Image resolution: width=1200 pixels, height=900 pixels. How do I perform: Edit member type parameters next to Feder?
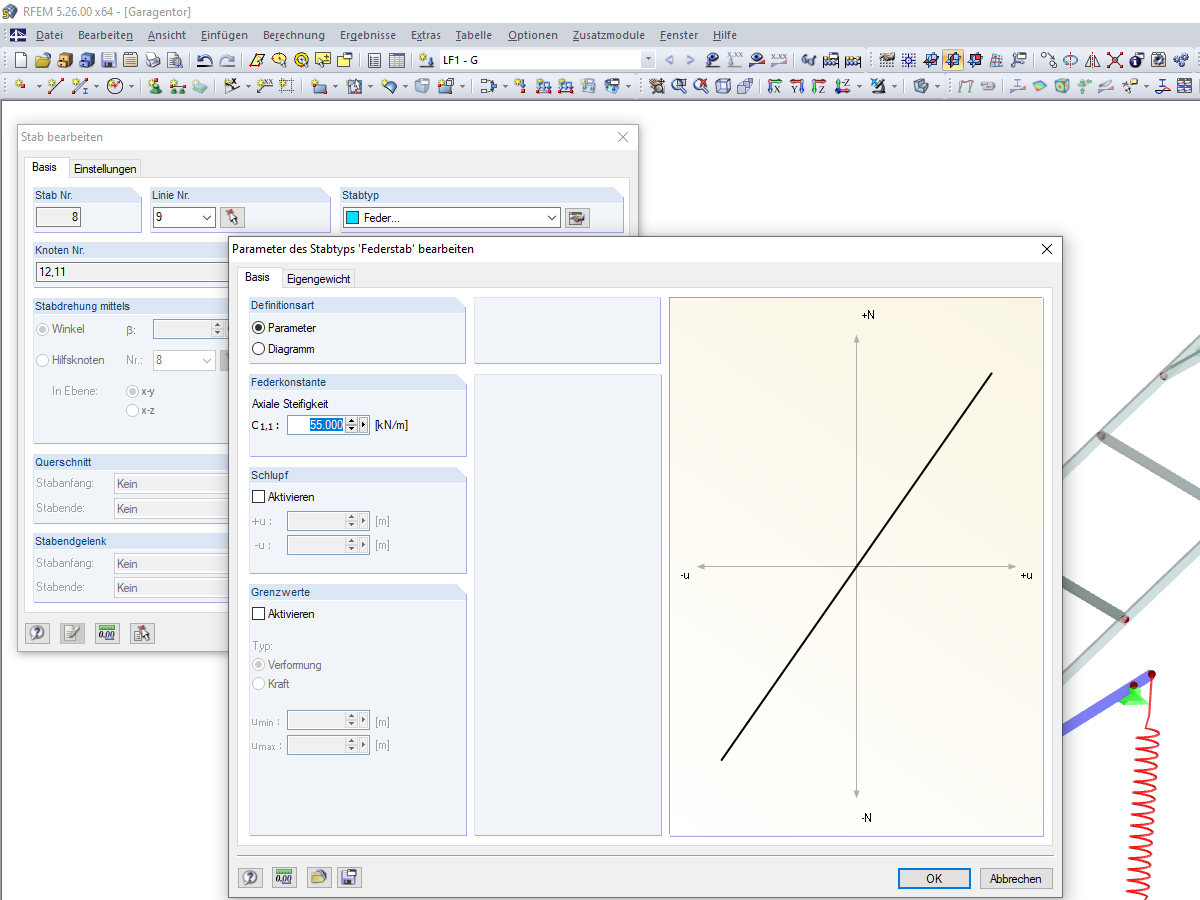click(x=577, y=217)
